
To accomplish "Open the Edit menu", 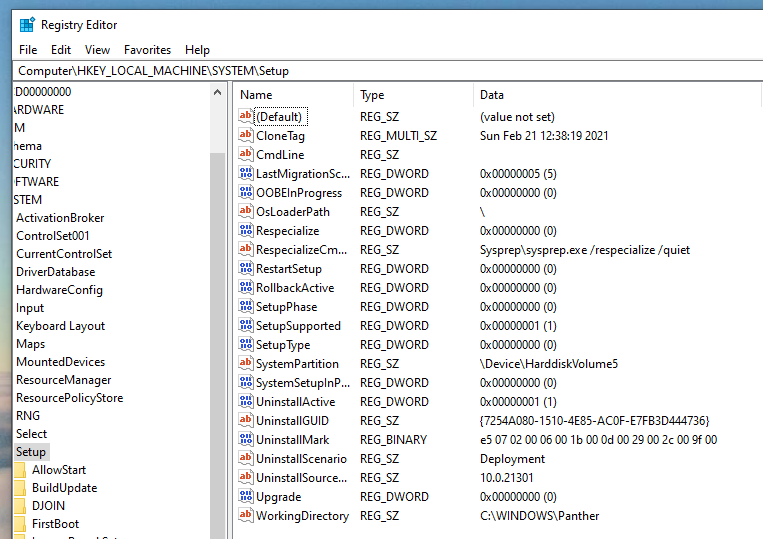I will coord(61,50).
